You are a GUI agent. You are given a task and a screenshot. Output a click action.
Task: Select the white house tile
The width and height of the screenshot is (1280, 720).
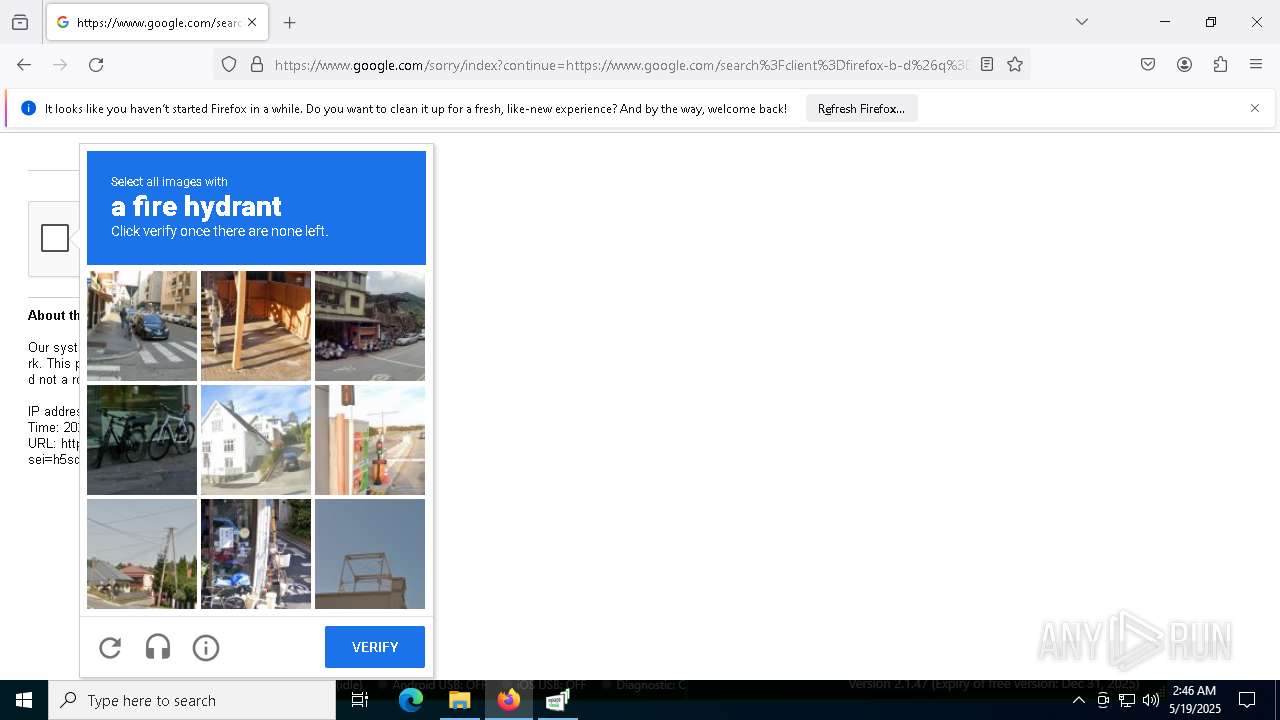pos(256,440)
